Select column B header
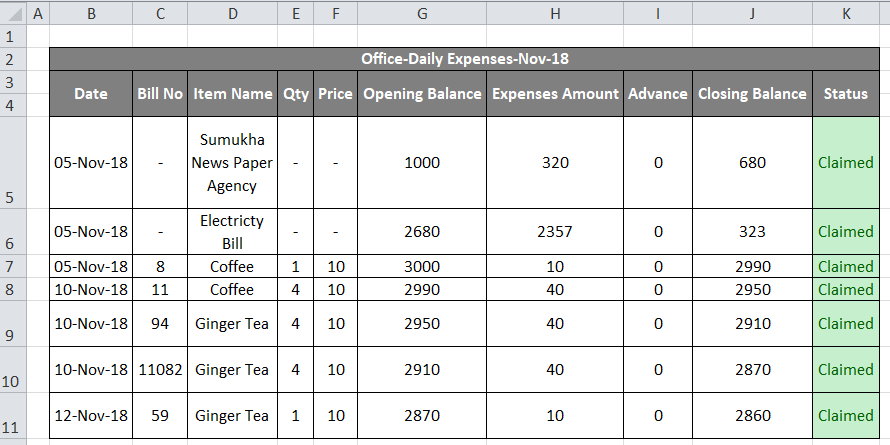This screenshot has width=890, height=445. coord(91,12)
